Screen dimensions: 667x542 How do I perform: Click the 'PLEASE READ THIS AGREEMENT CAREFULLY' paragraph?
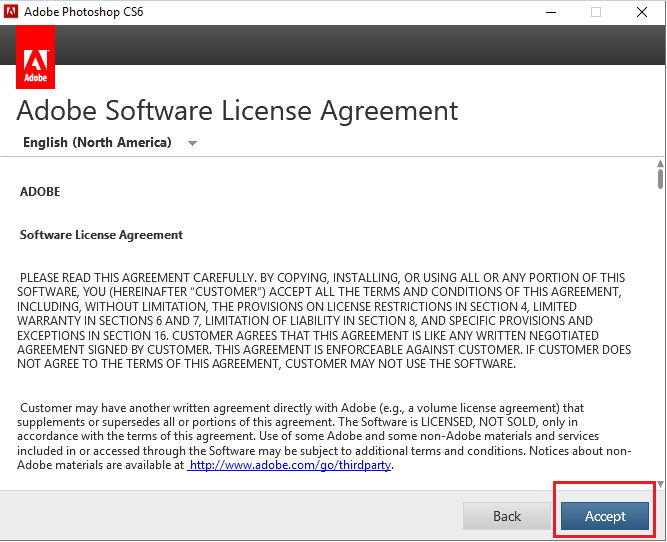[x=324, y=321]
